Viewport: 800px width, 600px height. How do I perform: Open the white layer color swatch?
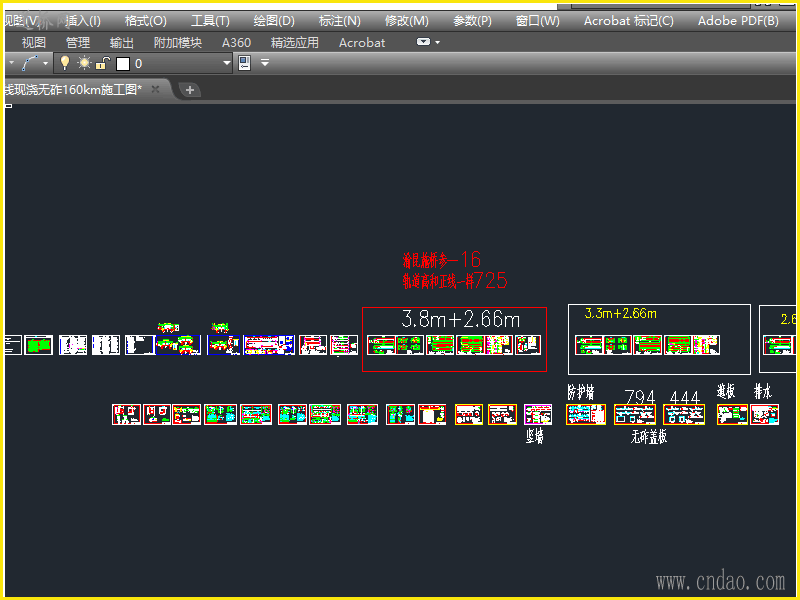click(x=123, y=64)
